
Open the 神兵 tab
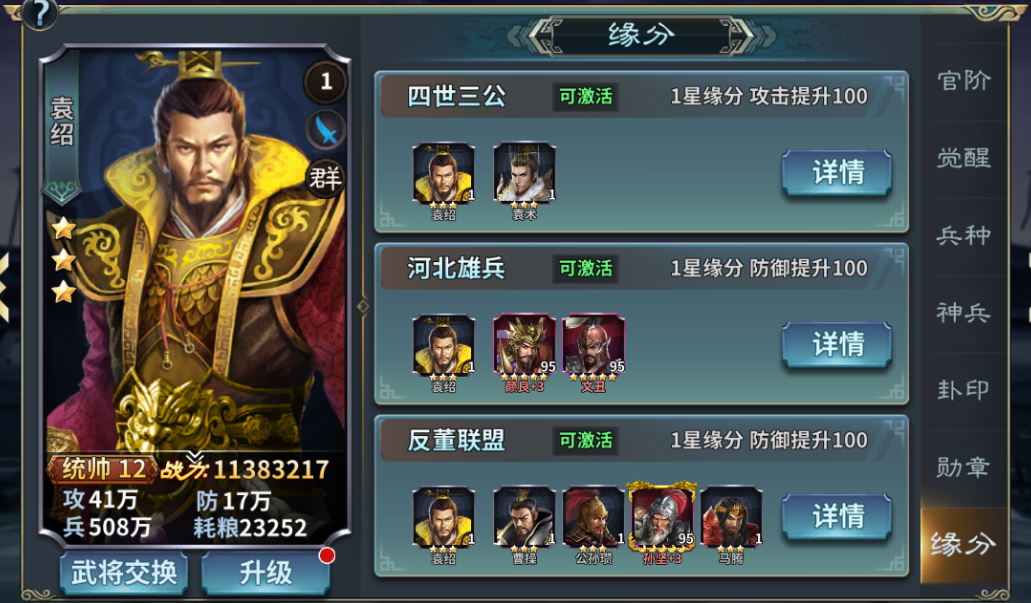coord(963,313)
